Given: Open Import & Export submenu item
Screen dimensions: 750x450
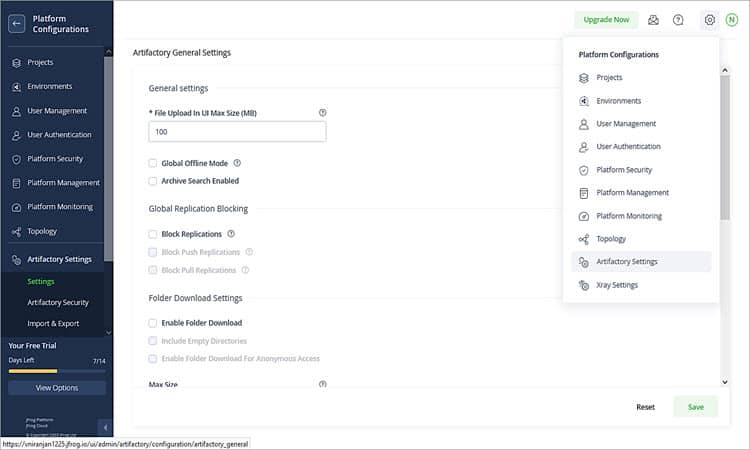Looking at the screenshot, I should (x=53, y=323).
